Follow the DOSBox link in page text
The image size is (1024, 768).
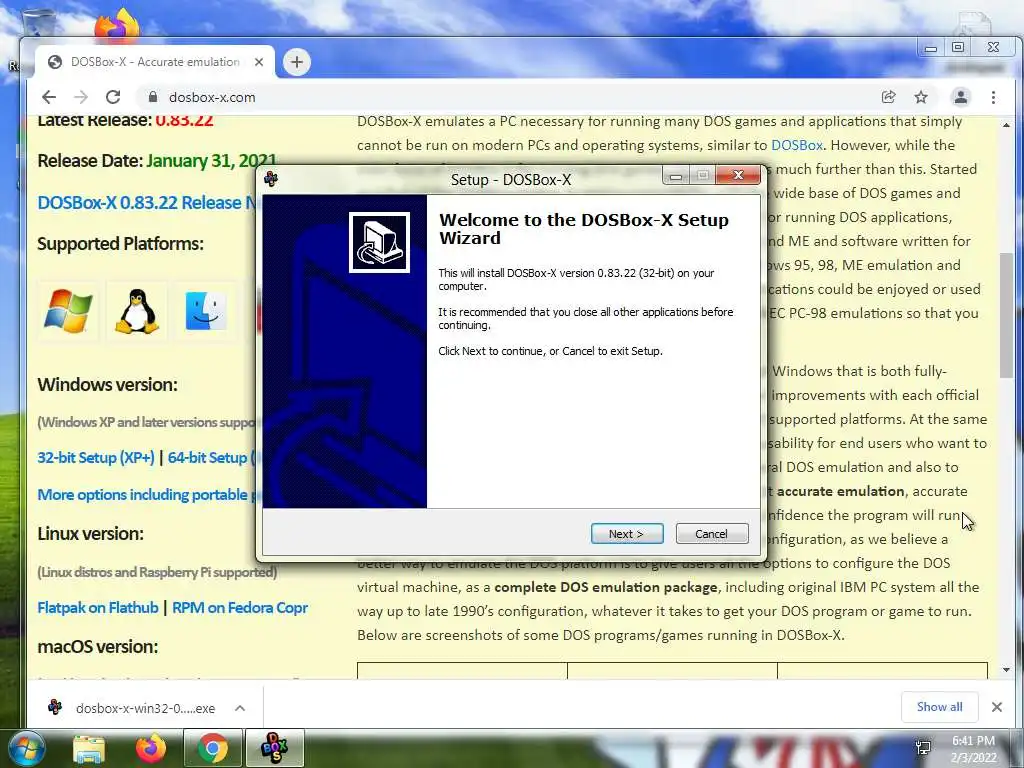point(797,145)
